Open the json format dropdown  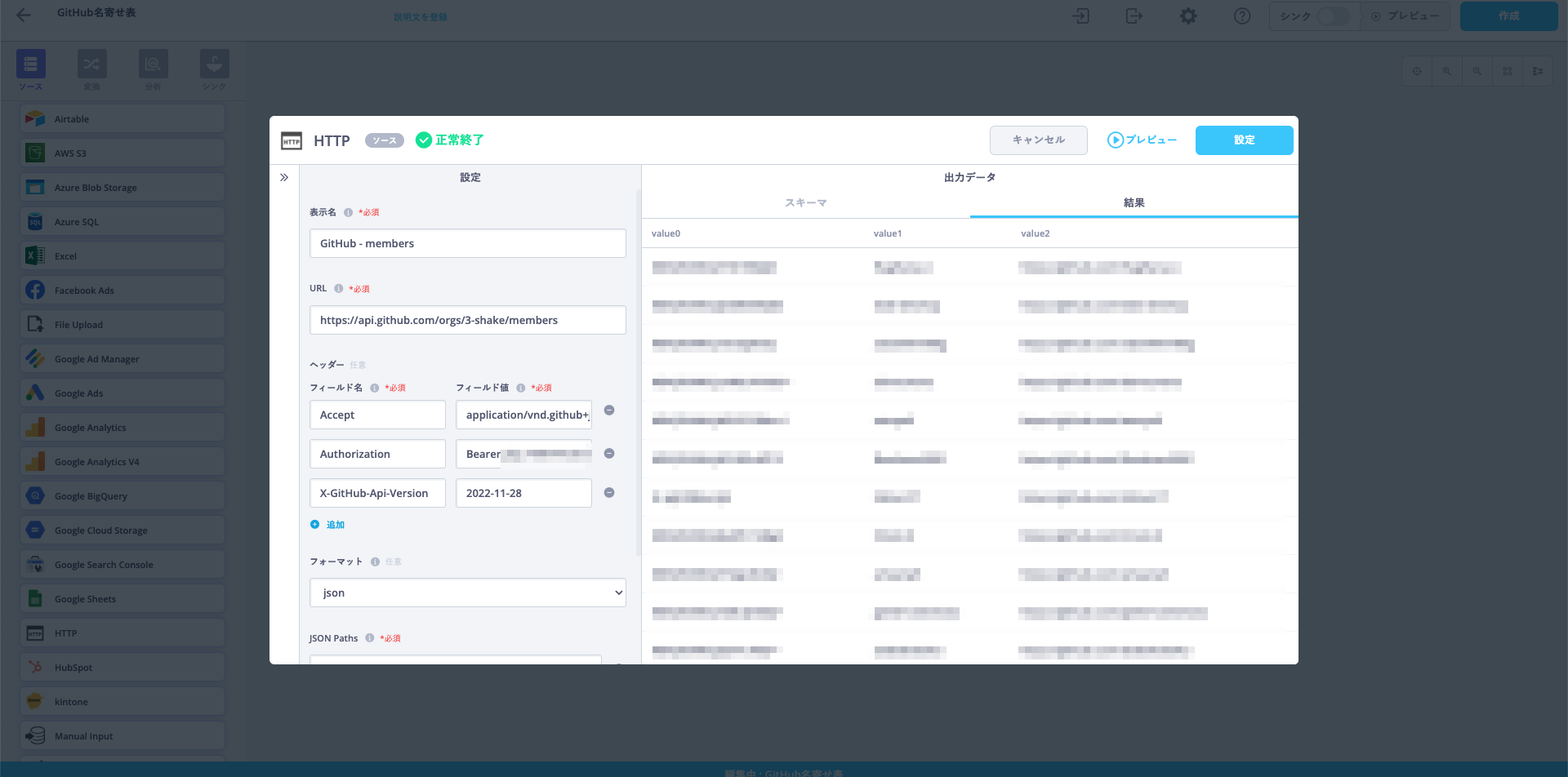pyautogui.click(x=467, y=593)
